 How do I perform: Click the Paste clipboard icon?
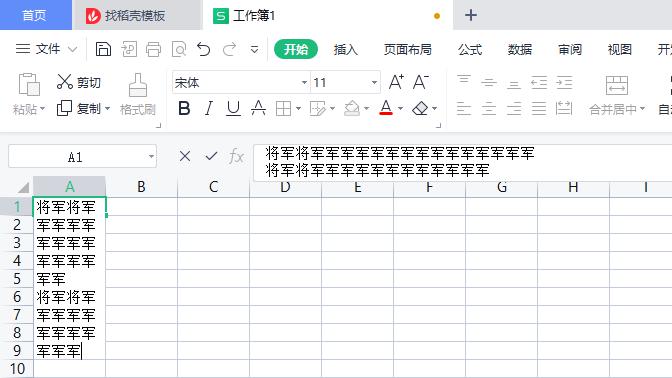click(x=29, y=84)
